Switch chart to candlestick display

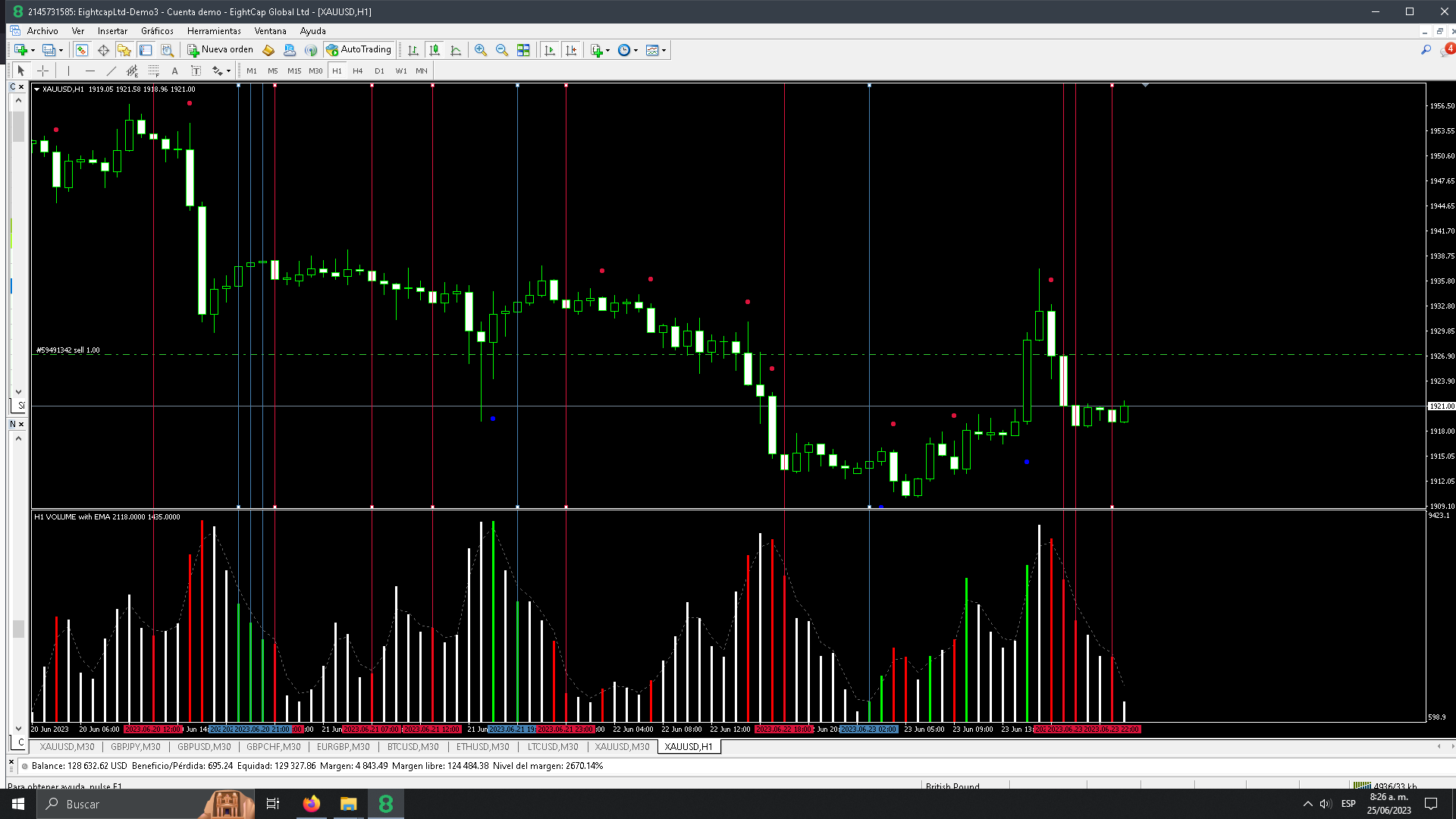pos(435,50)
